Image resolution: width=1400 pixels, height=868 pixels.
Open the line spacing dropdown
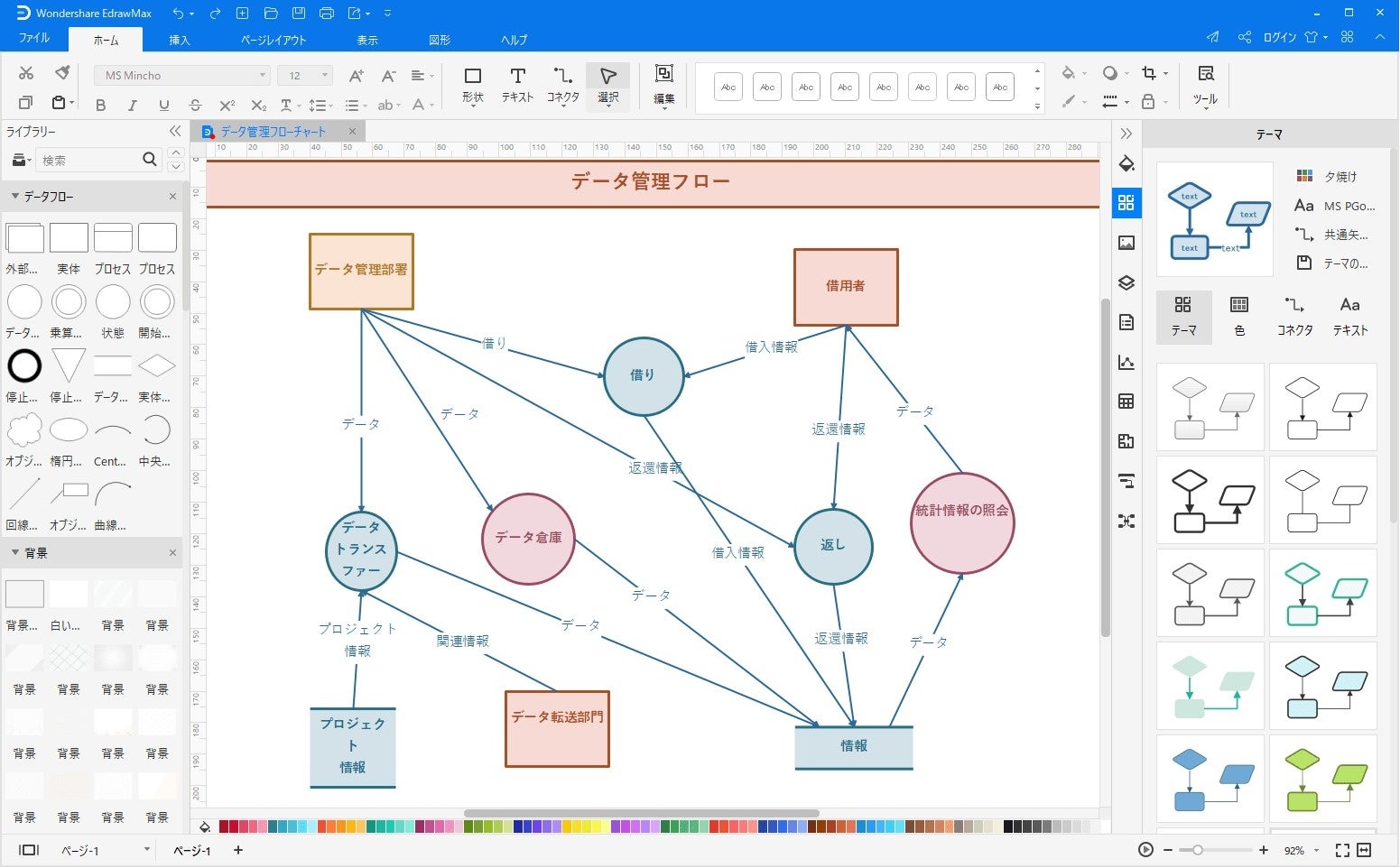[x=320, y=106]
